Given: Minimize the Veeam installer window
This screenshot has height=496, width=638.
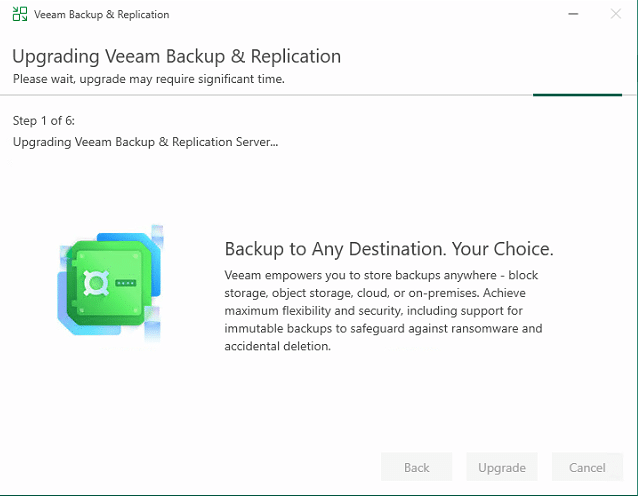Looking at the screenshot, I should pos(572,15).
